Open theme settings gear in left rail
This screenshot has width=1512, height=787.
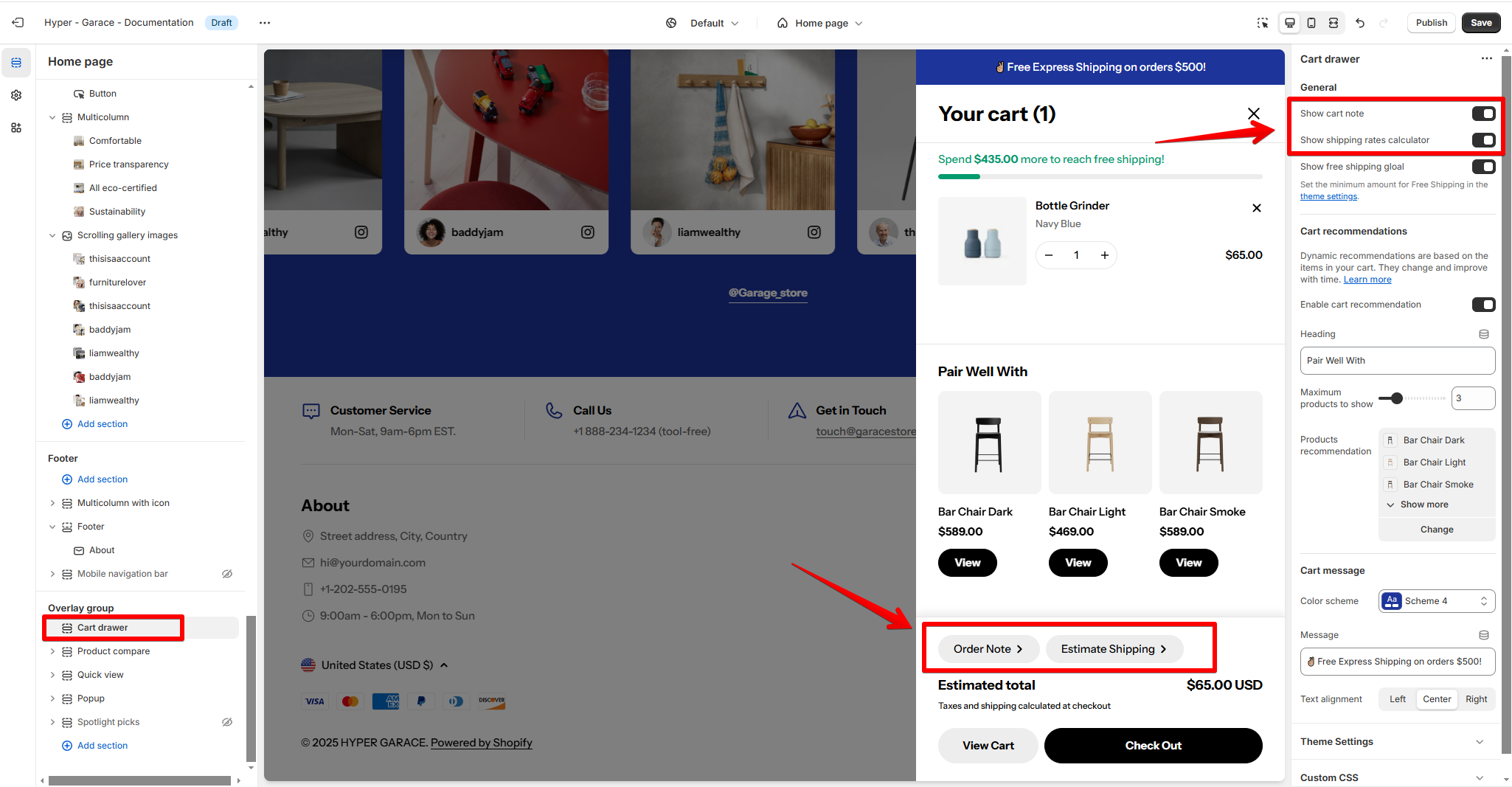16,95
